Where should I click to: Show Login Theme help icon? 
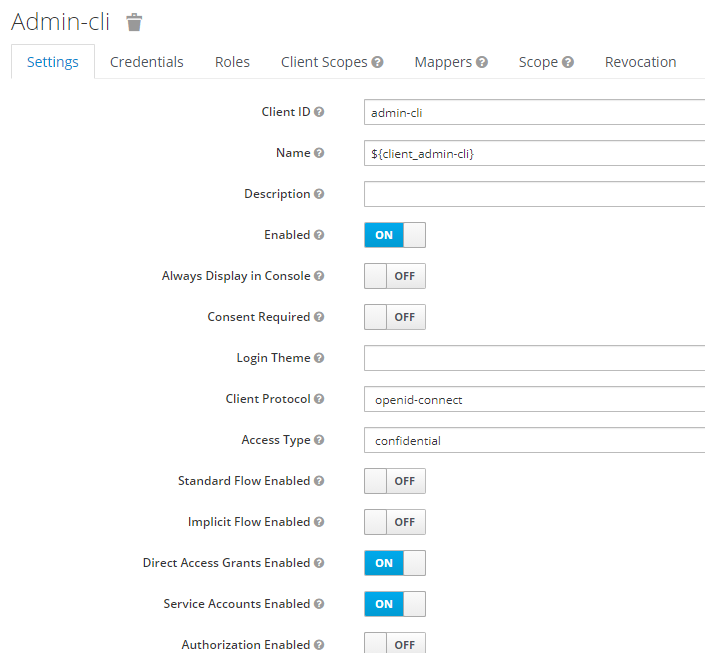319,358
